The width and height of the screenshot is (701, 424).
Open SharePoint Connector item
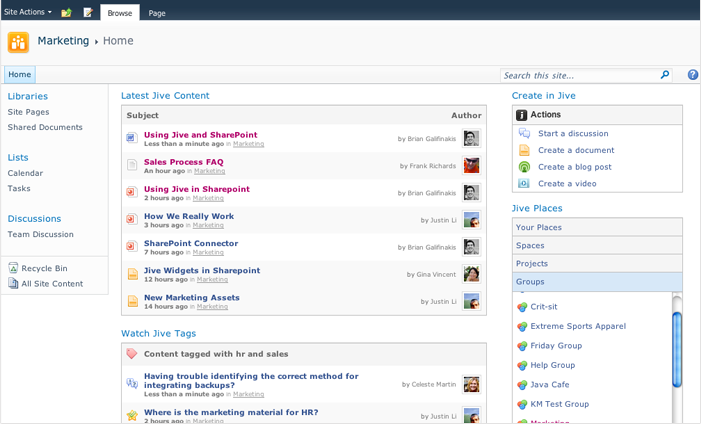[191, 243]
